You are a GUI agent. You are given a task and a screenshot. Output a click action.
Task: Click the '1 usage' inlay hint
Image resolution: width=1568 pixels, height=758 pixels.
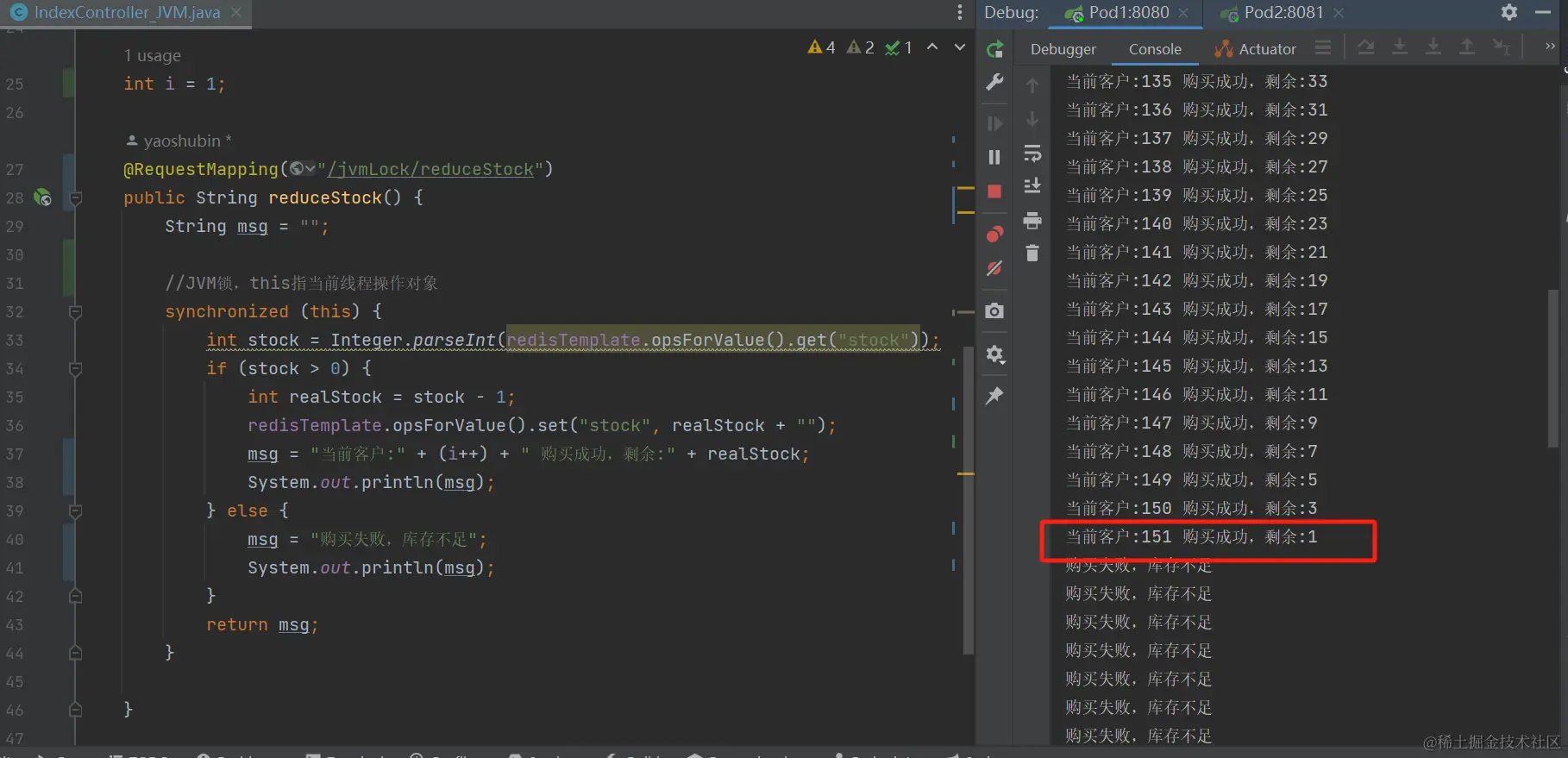coord(152,55)
